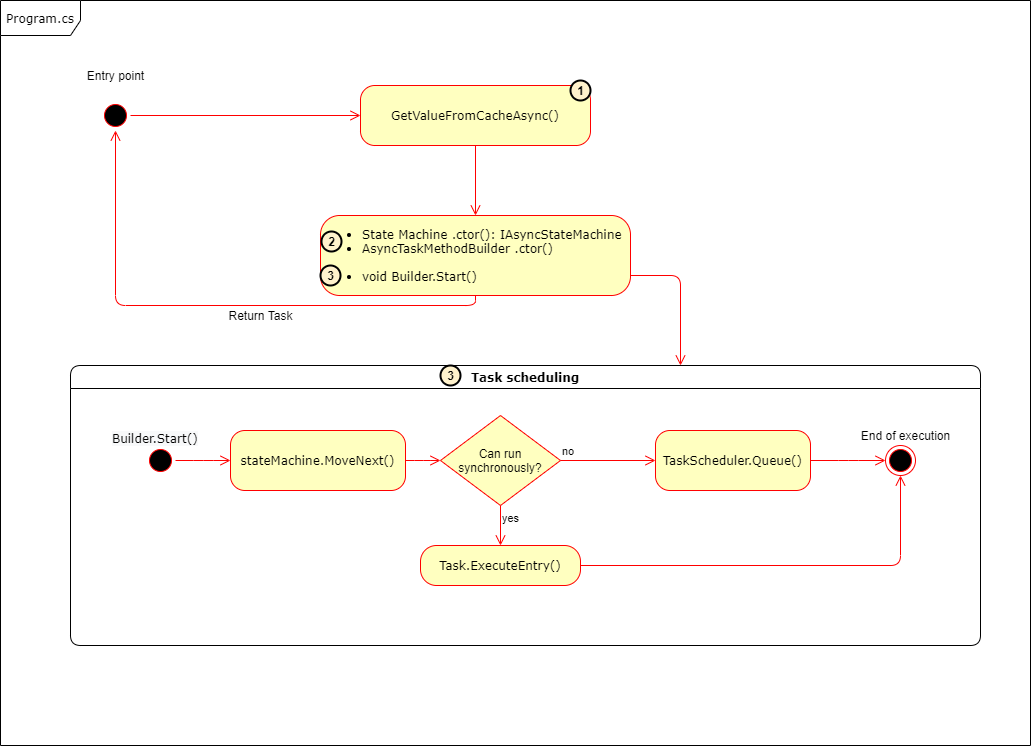Select the AsyncTaskMethodBuilder .ctor() bullet node

point(457,248)
